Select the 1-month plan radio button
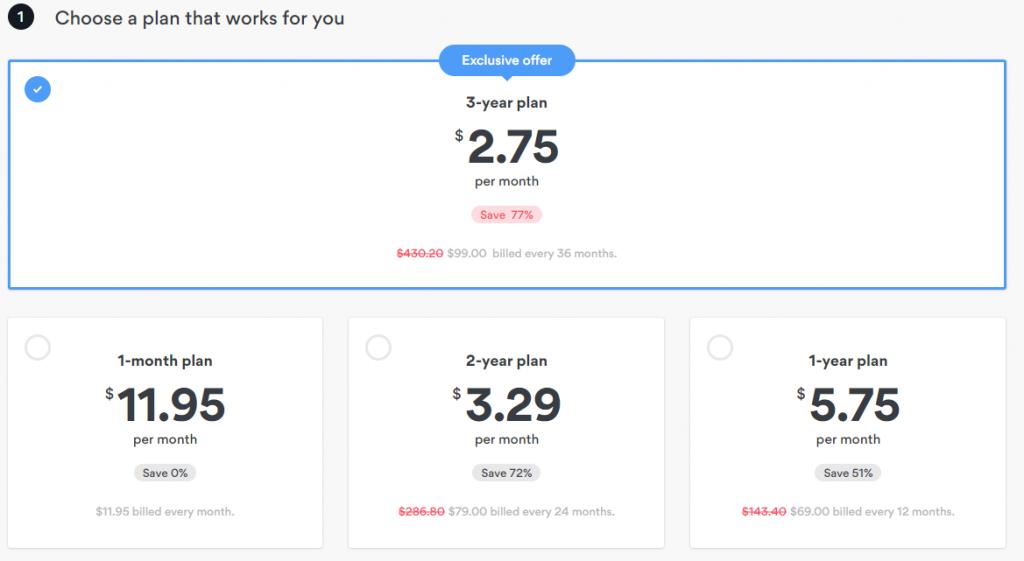Screen dimensions: 1024x561 point(37,347)
